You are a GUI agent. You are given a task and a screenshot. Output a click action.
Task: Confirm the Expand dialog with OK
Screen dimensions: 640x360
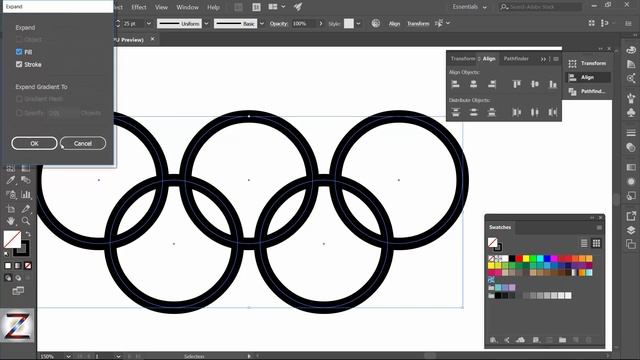pos(34,143)
